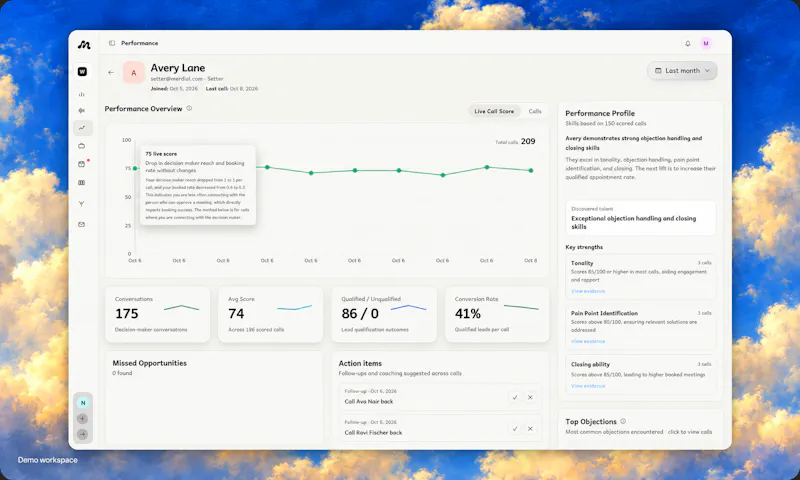
Task: Click the Closing ability strength title
Action: tap(590, 364)
